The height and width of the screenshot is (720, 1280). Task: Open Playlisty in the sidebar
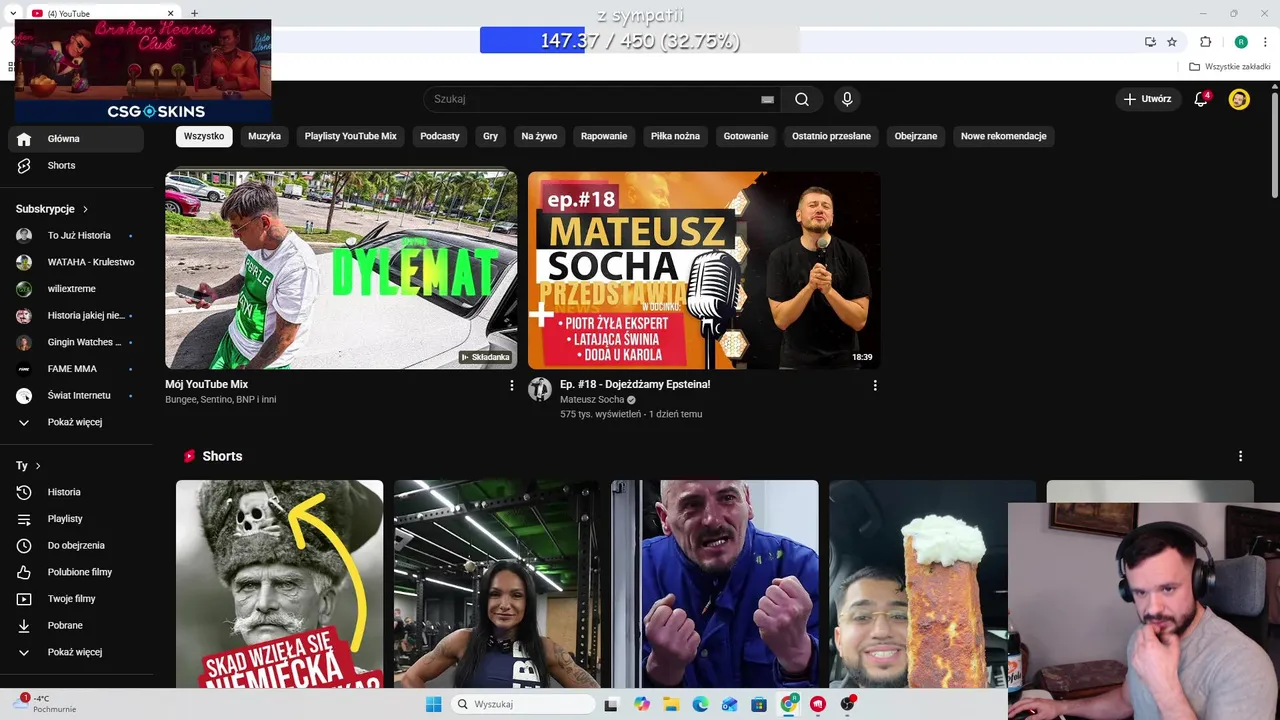pos(76,519)
